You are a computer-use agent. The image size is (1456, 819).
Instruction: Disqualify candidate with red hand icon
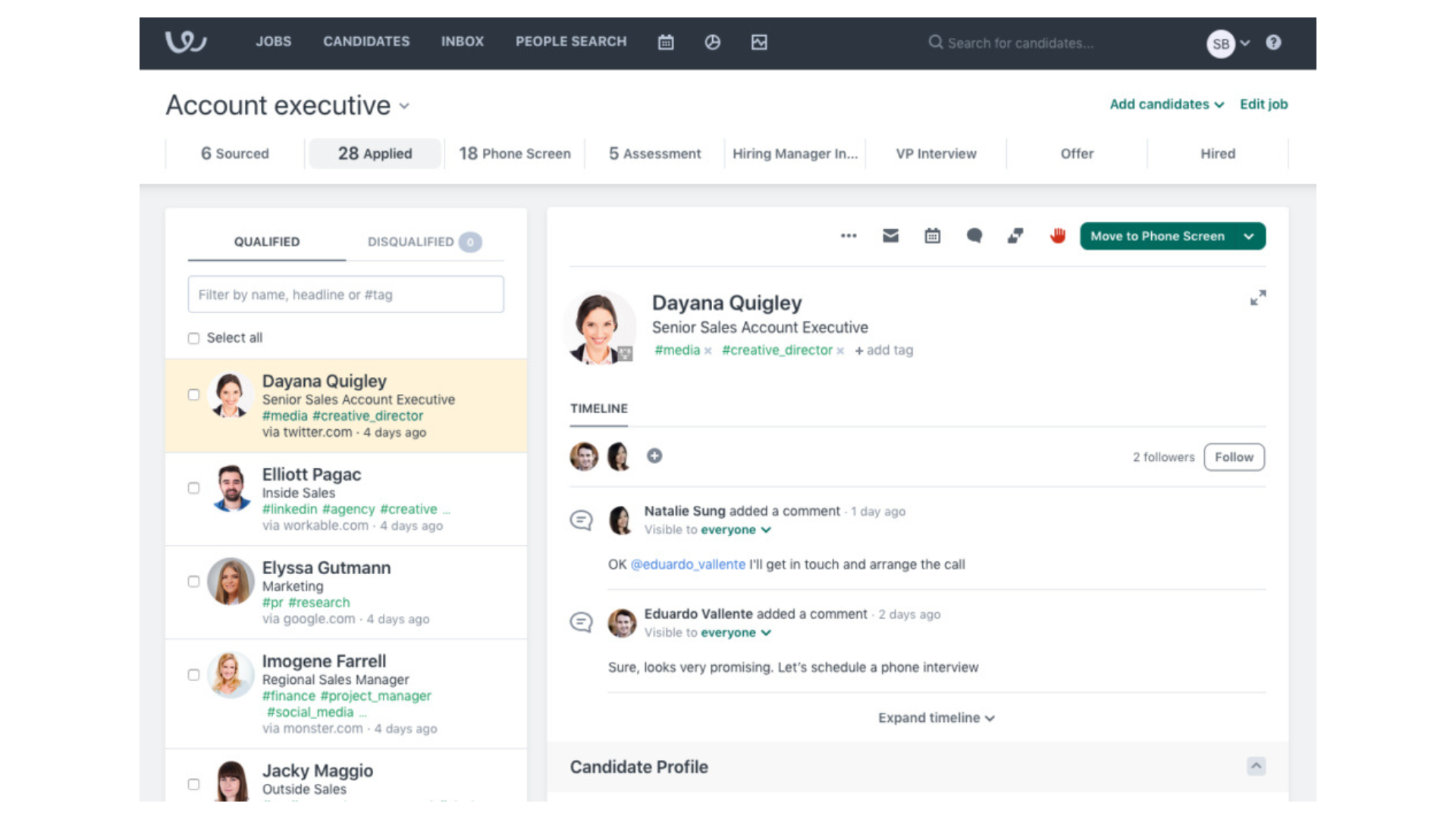[x=1057, y=236]
